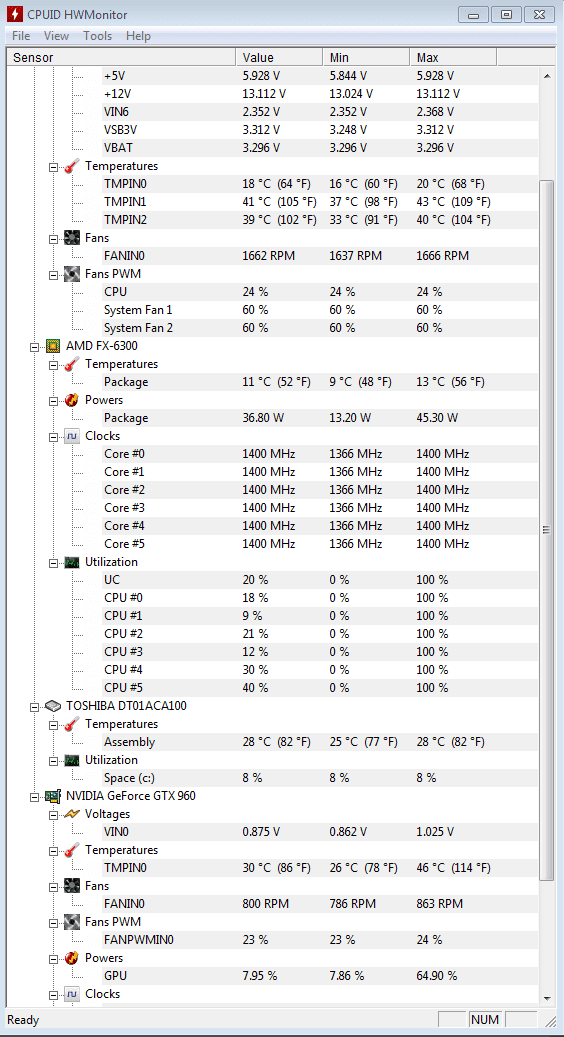Click the Value column header
The image size is (564, 1037).
click(278, 58)
